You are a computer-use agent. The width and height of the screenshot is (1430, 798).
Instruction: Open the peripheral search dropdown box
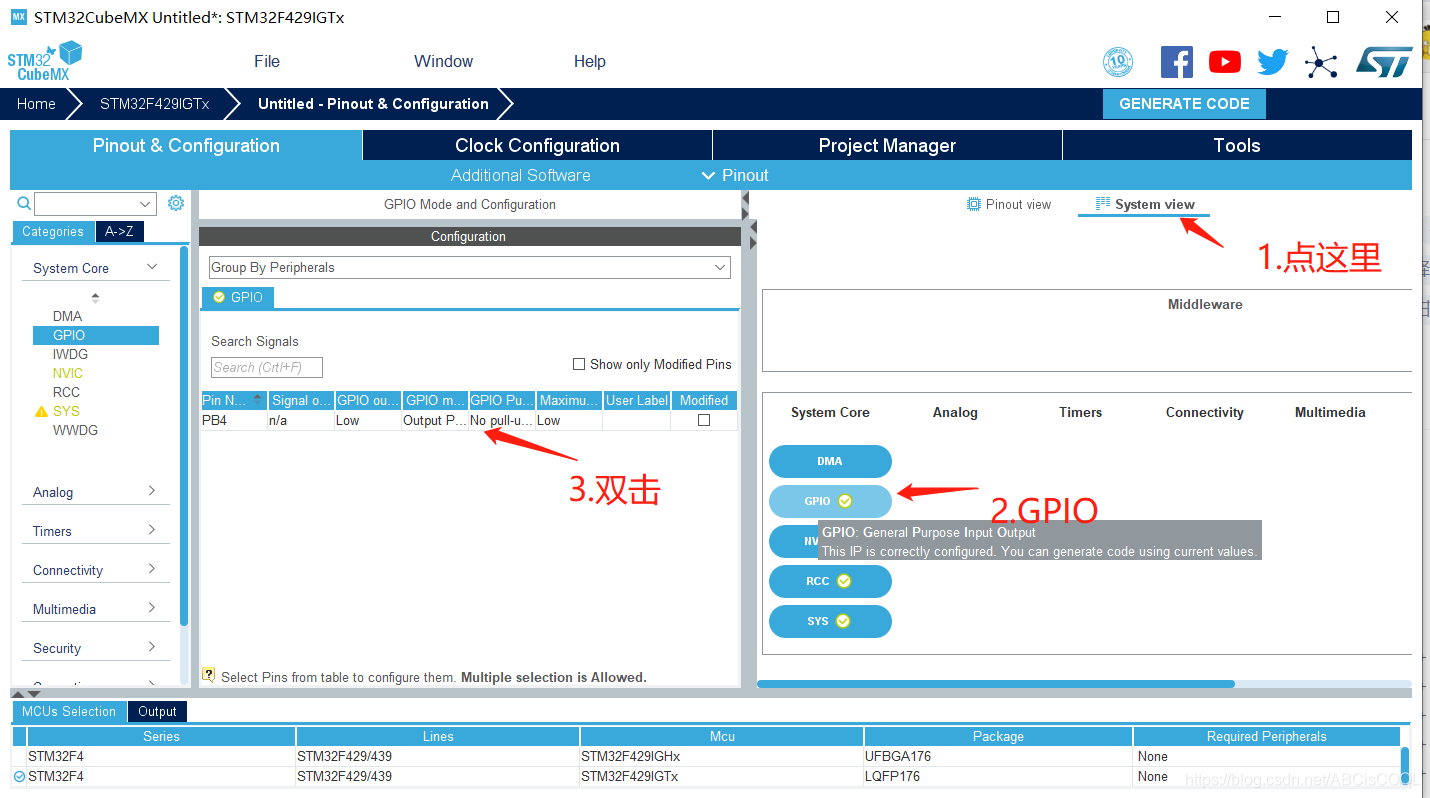click(x=95, y=204)
